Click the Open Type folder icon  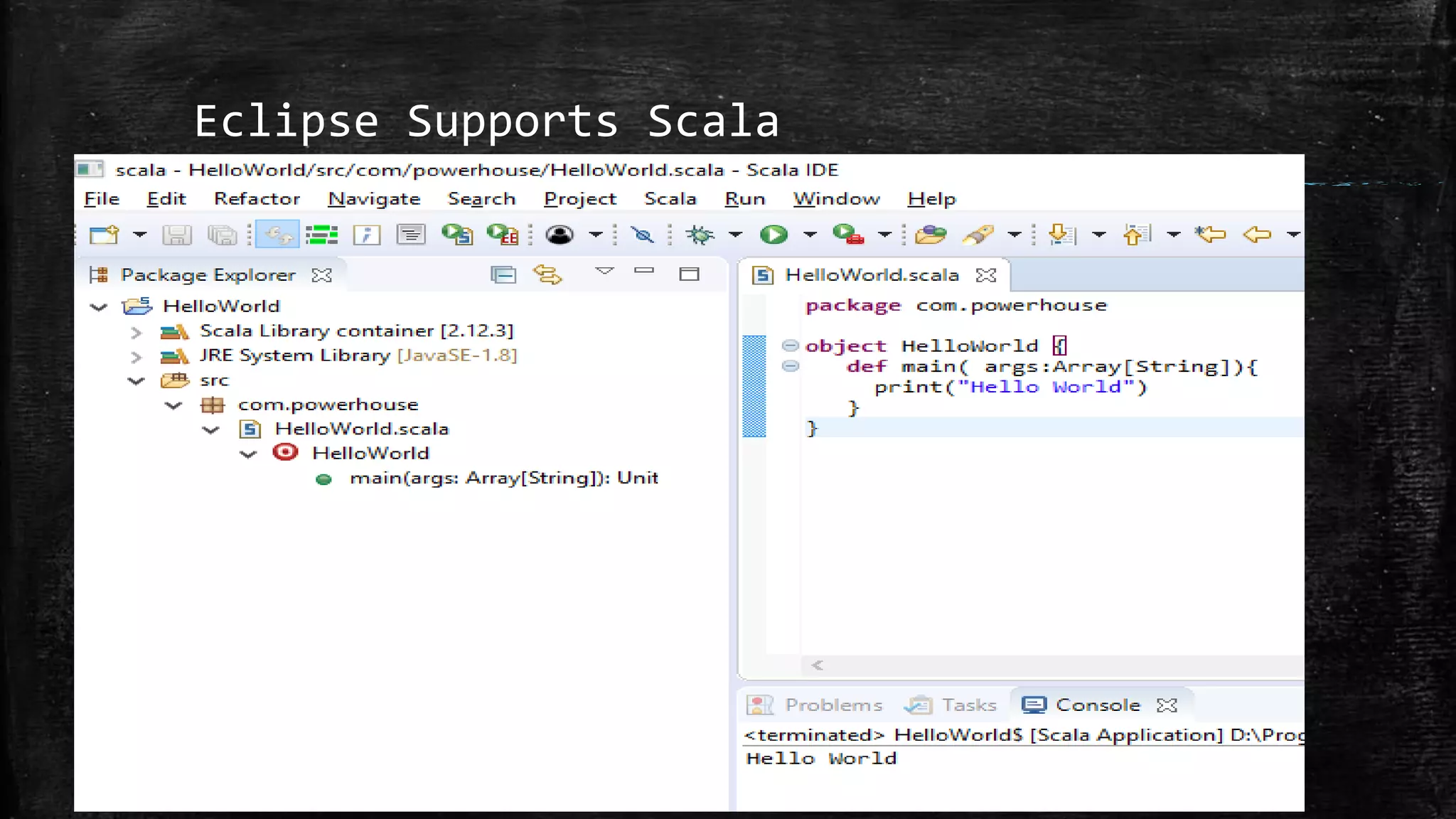click(x=931, y=235)
